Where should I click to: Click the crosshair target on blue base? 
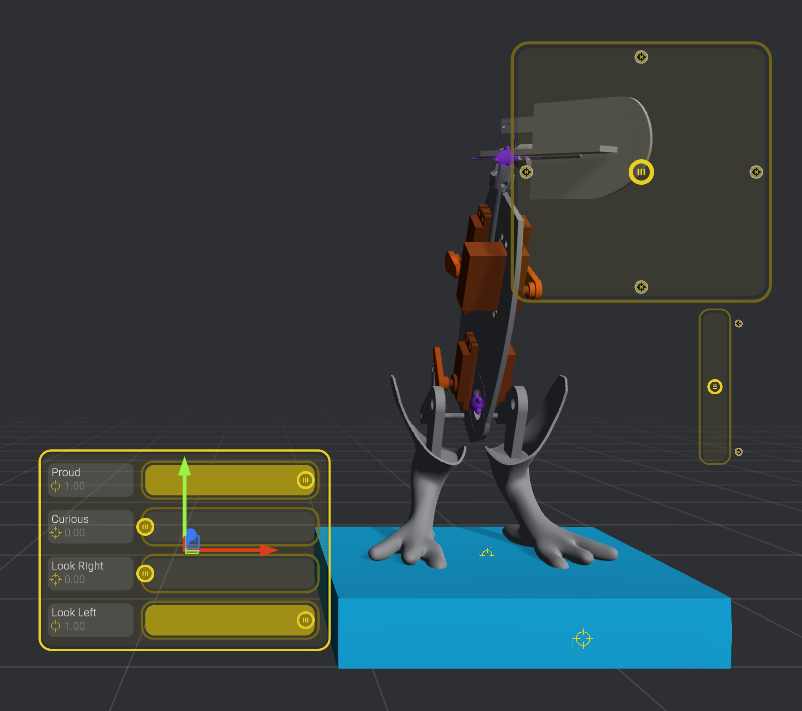(583, 639)
